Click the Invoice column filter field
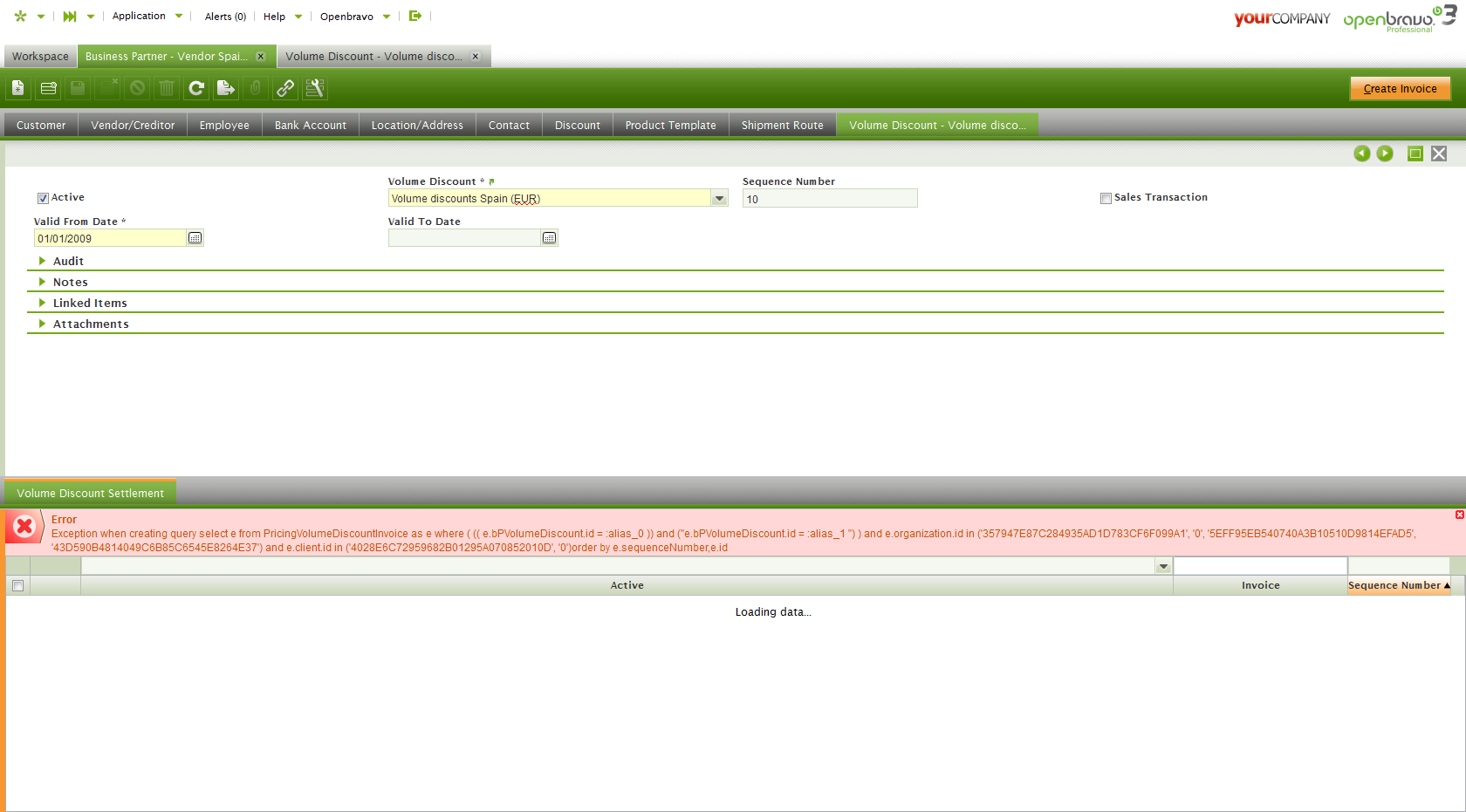 [x=1261, y=566]
